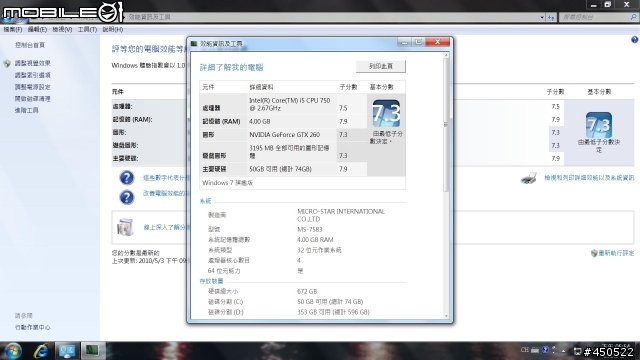Click the 672 GB disk size value

[x=307, y=291]
